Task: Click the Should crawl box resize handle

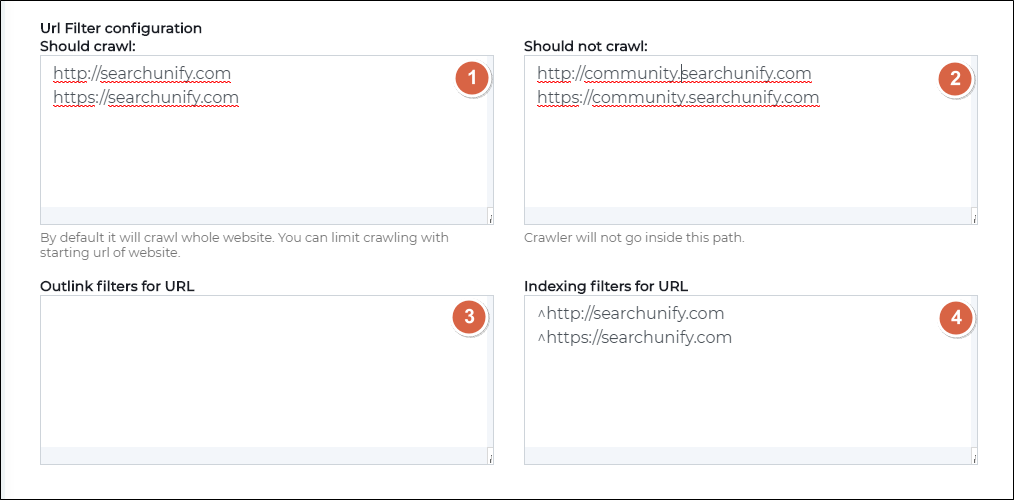Action: (x=490, y=217)
